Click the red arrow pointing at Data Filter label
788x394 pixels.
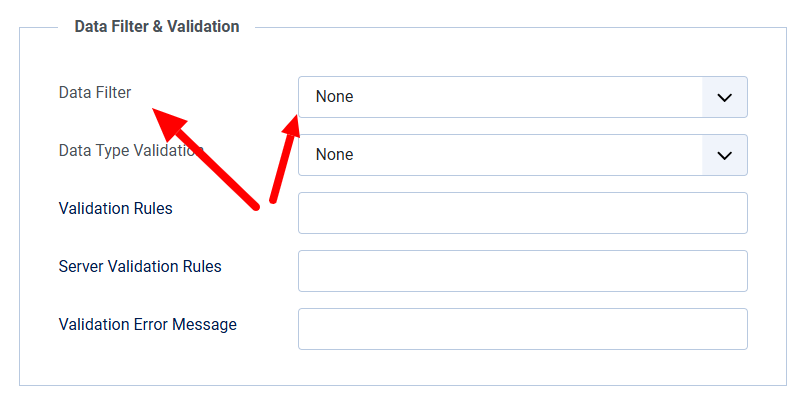pyautogui.click(x=205, y=158)
